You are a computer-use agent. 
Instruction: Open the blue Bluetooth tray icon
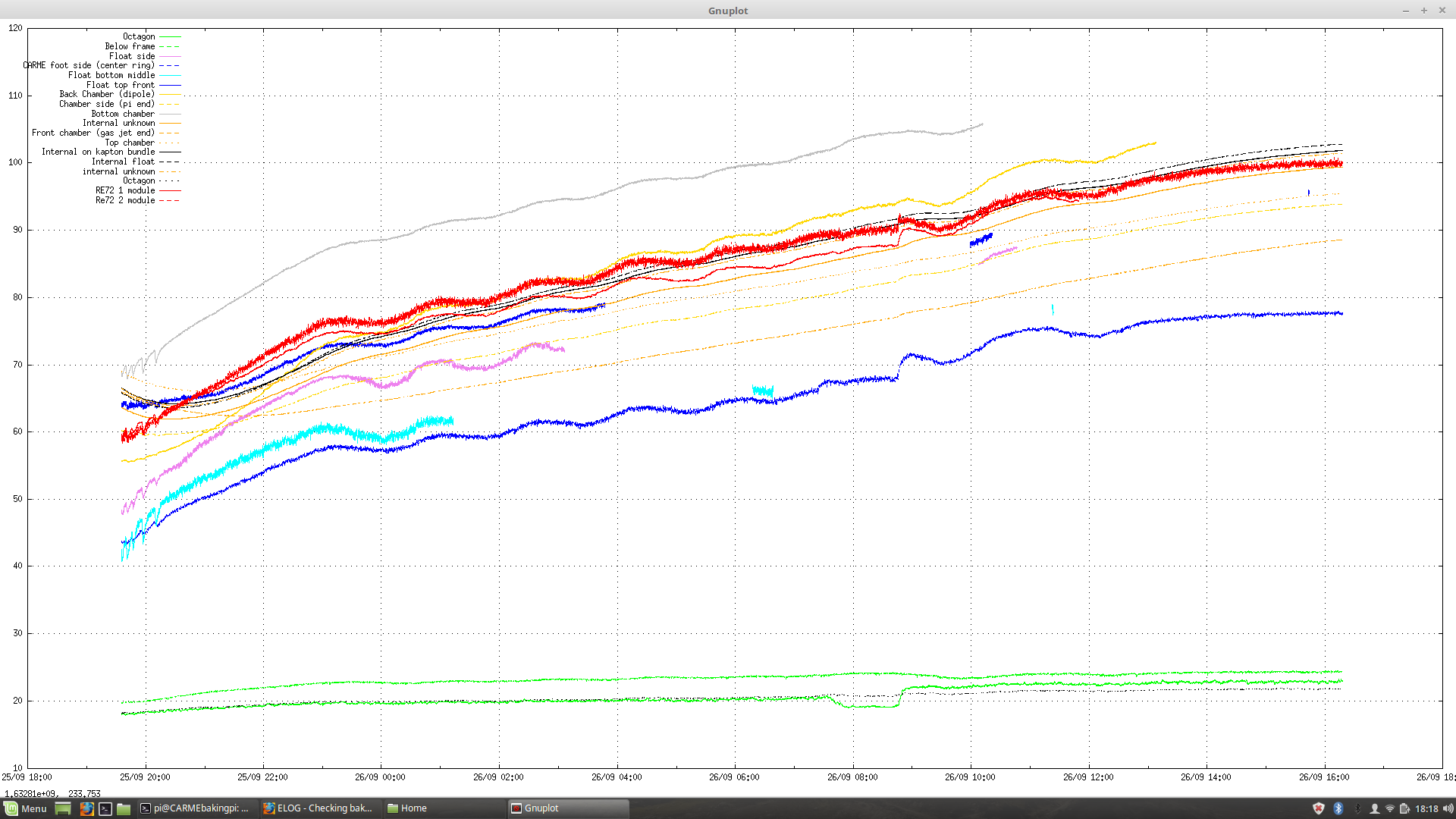pos(1338,808)
